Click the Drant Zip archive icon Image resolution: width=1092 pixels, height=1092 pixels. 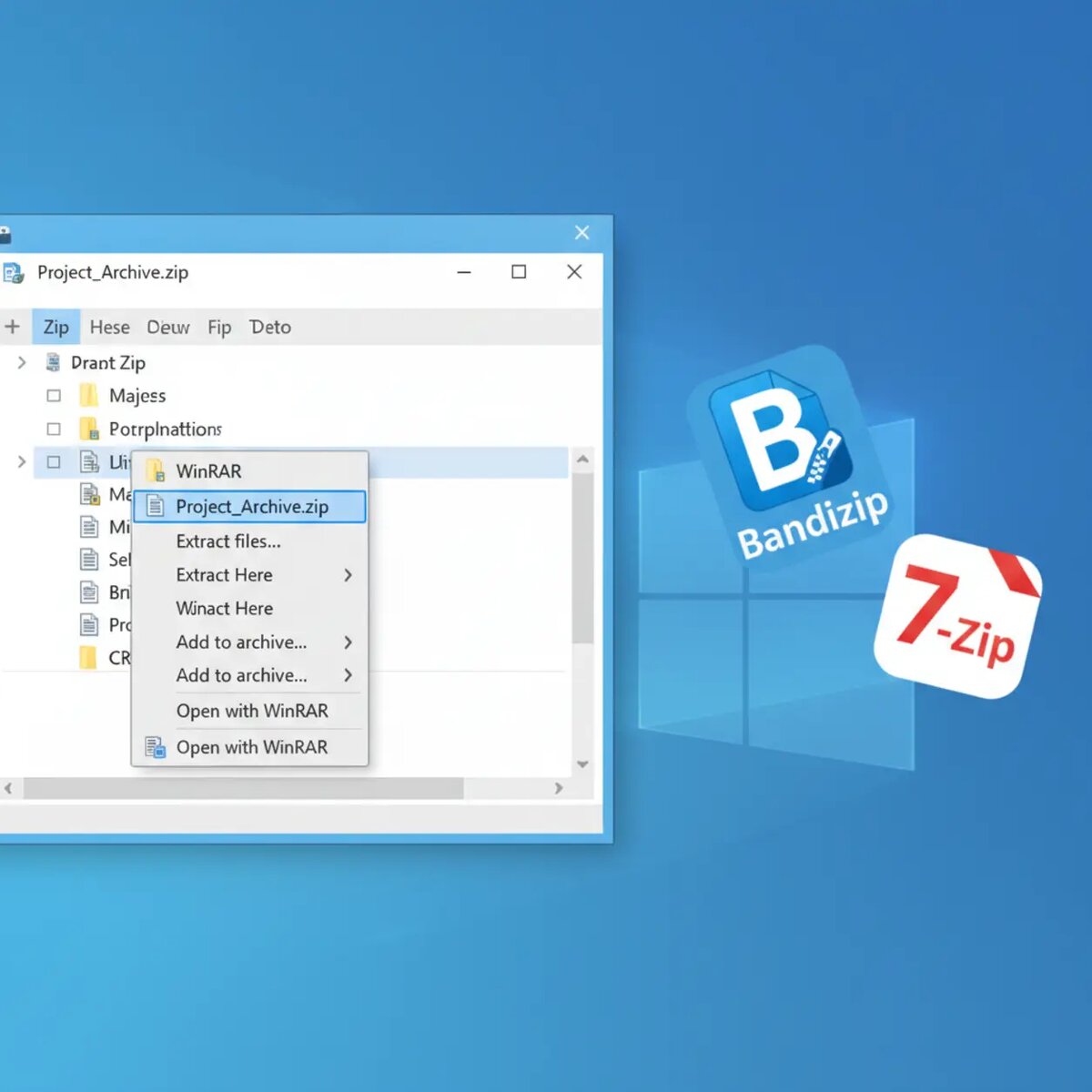pos(54,362)
